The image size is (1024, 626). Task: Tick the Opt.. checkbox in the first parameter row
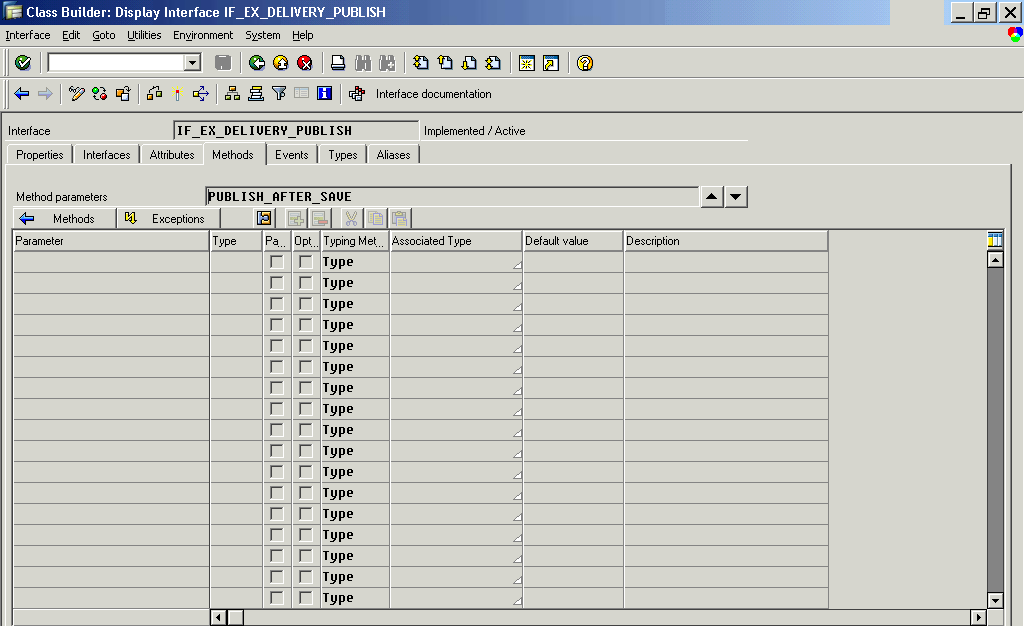(x=306, y=262)
